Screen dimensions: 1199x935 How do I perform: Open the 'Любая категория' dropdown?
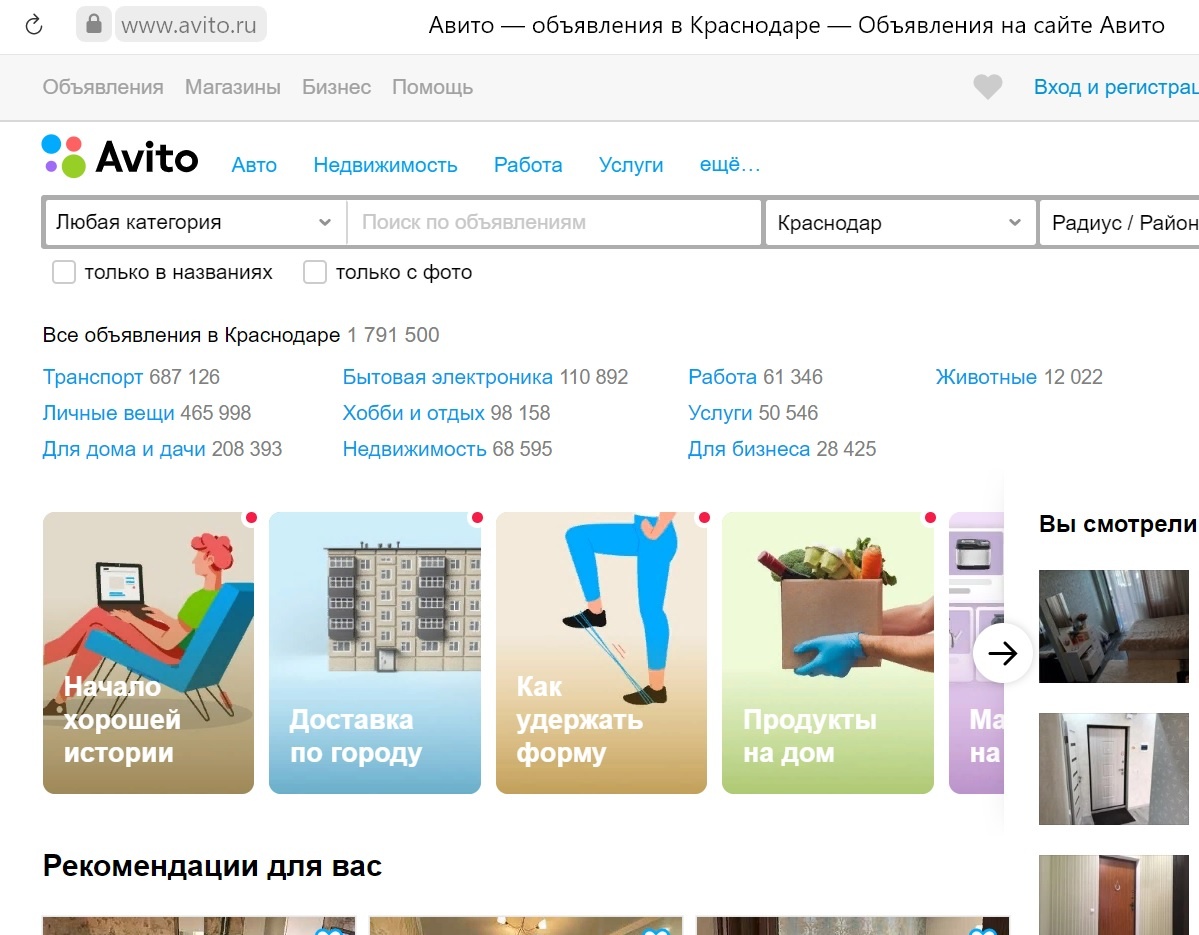(196, 222)
